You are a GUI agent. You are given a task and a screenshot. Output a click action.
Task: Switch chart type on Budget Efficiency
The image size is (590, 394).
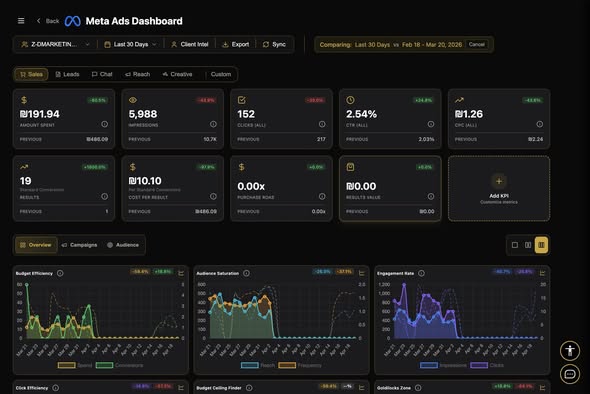[181, 273]
